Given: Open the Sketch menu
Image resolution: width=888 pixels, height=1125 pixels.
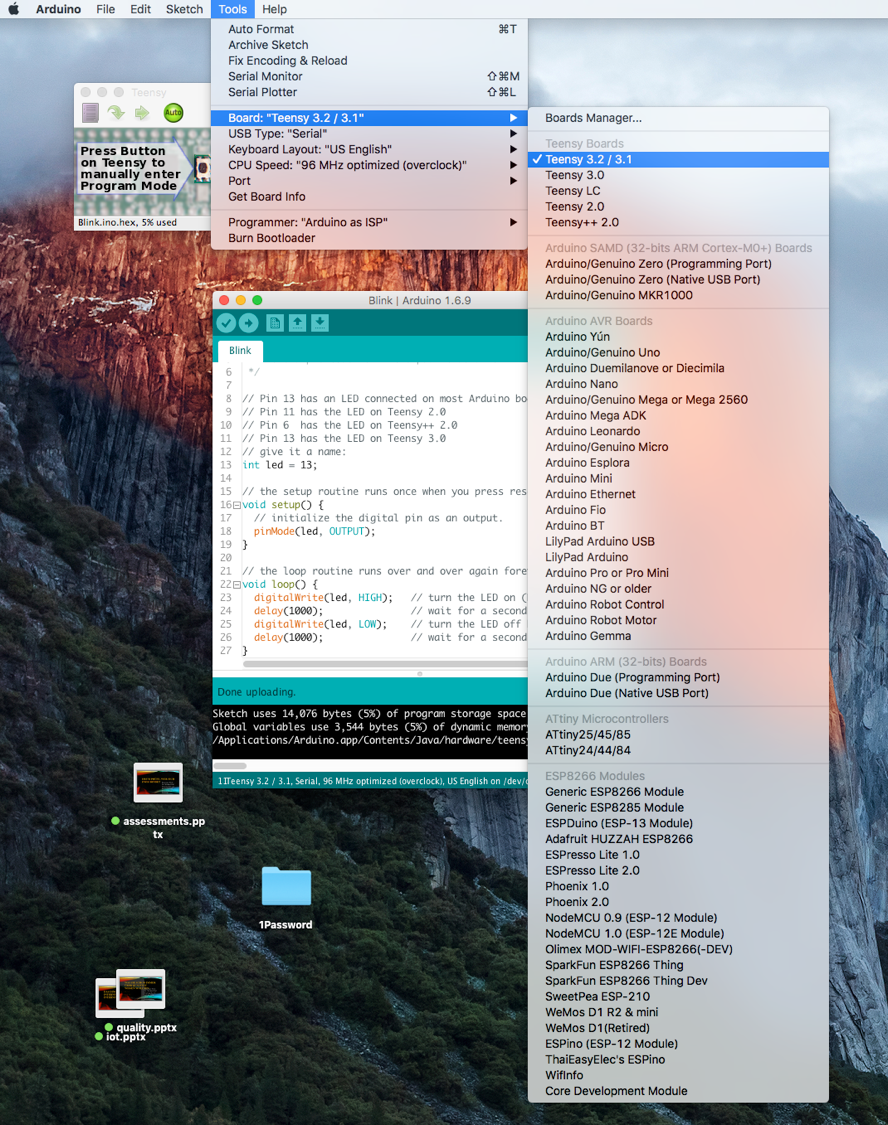Looking at the screenshot, I should click(184, 9).
